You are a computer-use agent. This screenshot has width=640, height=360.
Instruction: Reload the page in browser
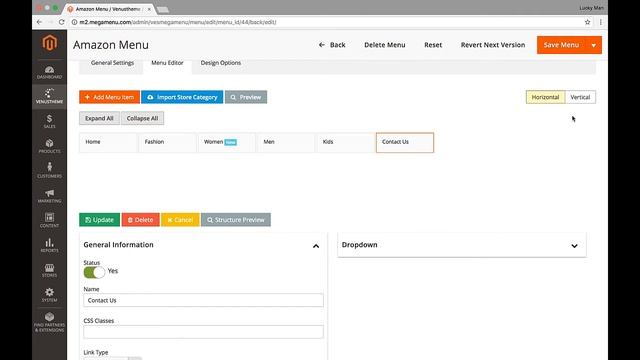coord(62,22)
